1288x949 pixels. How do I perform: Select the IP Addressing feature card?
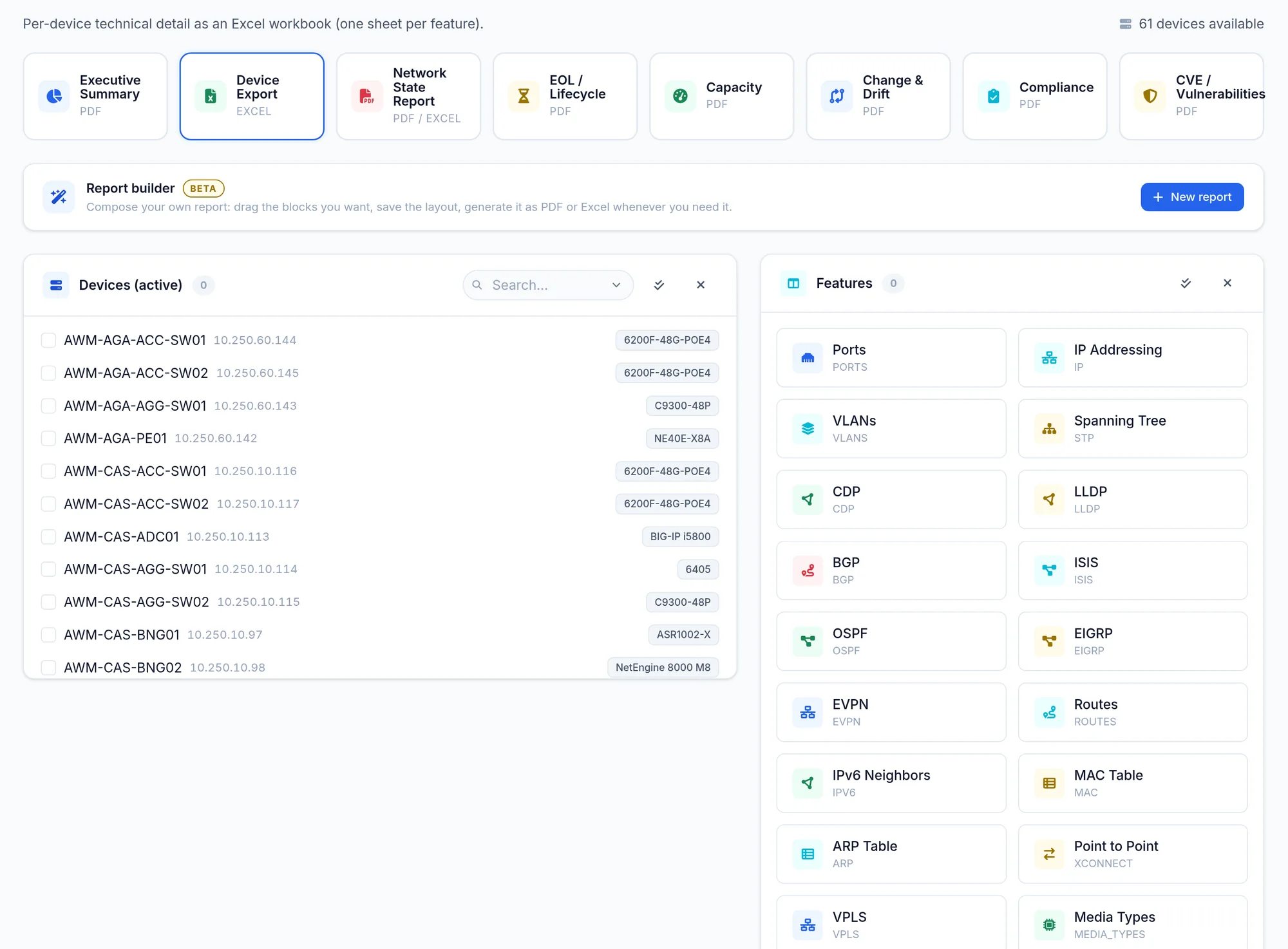click(1133, 358)
